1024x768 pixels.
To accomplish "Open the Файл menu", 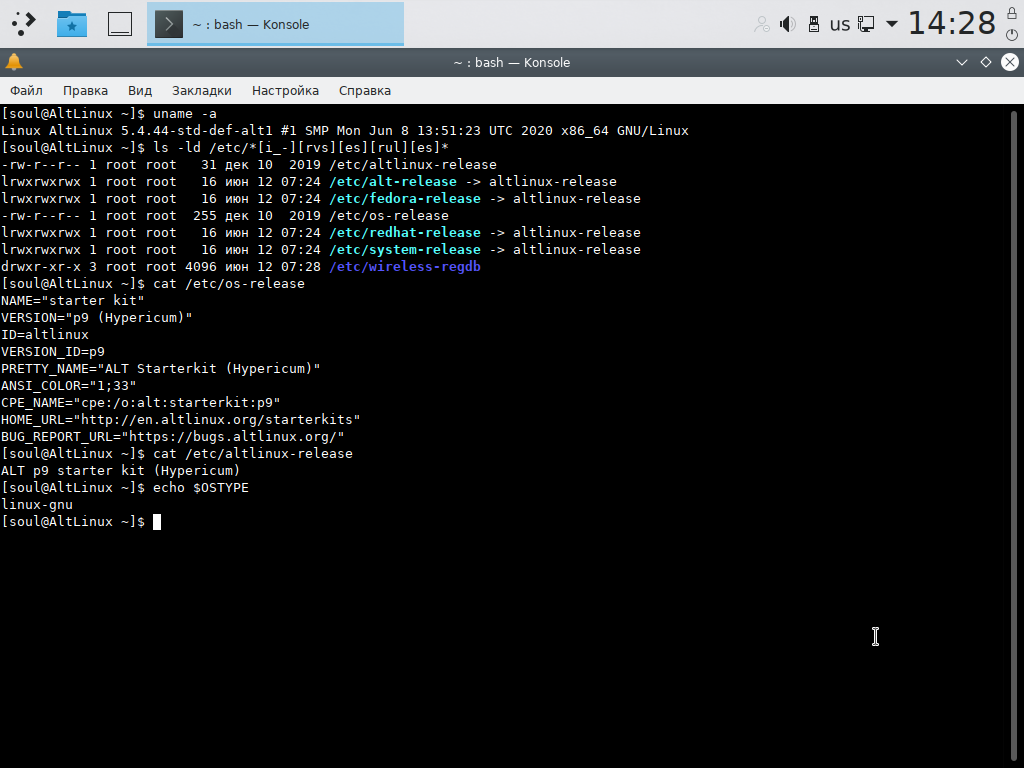I will tap(26, 91).
